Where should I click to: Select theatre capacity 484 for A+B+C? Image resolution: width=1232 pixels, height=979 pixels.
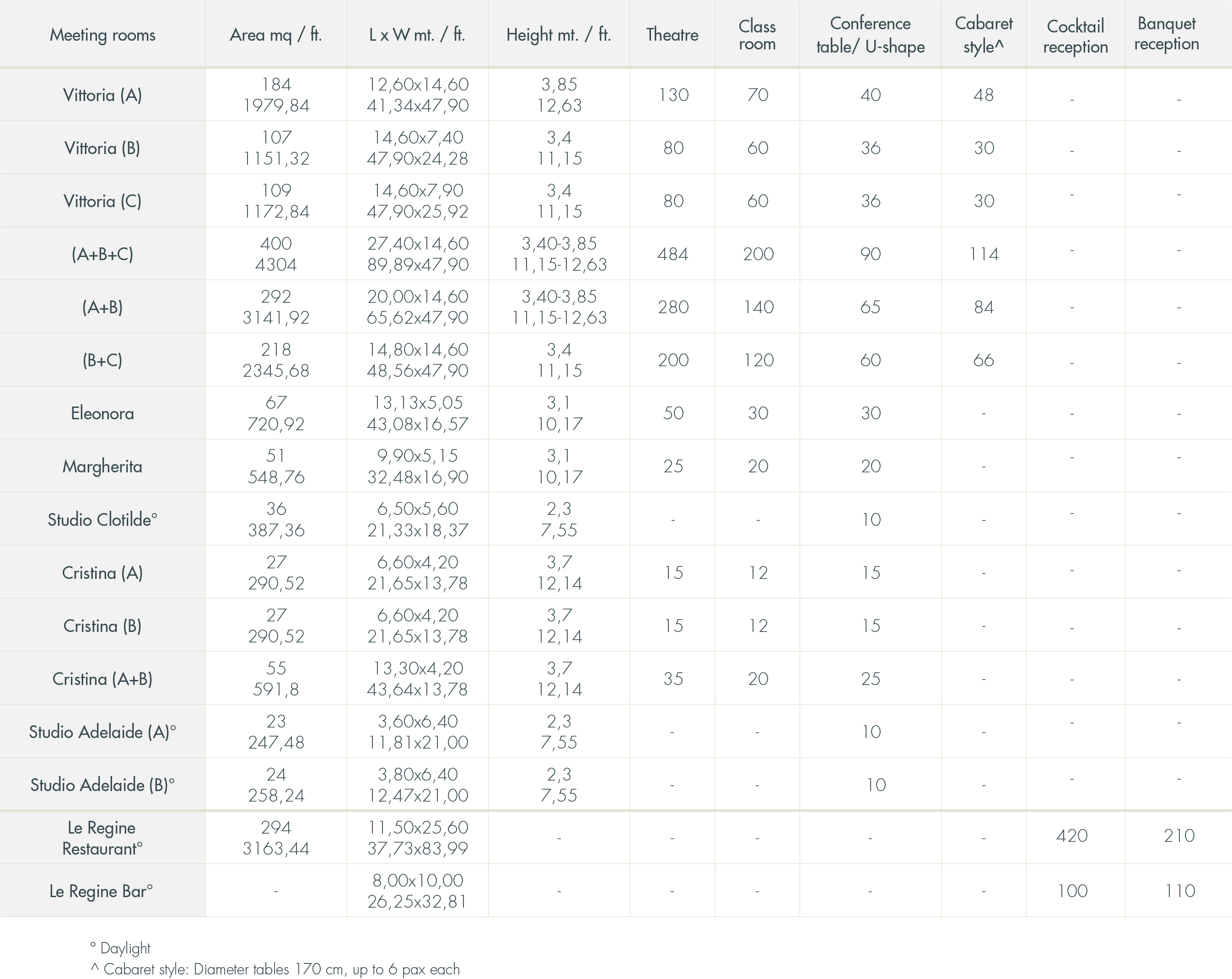[672, 254]
